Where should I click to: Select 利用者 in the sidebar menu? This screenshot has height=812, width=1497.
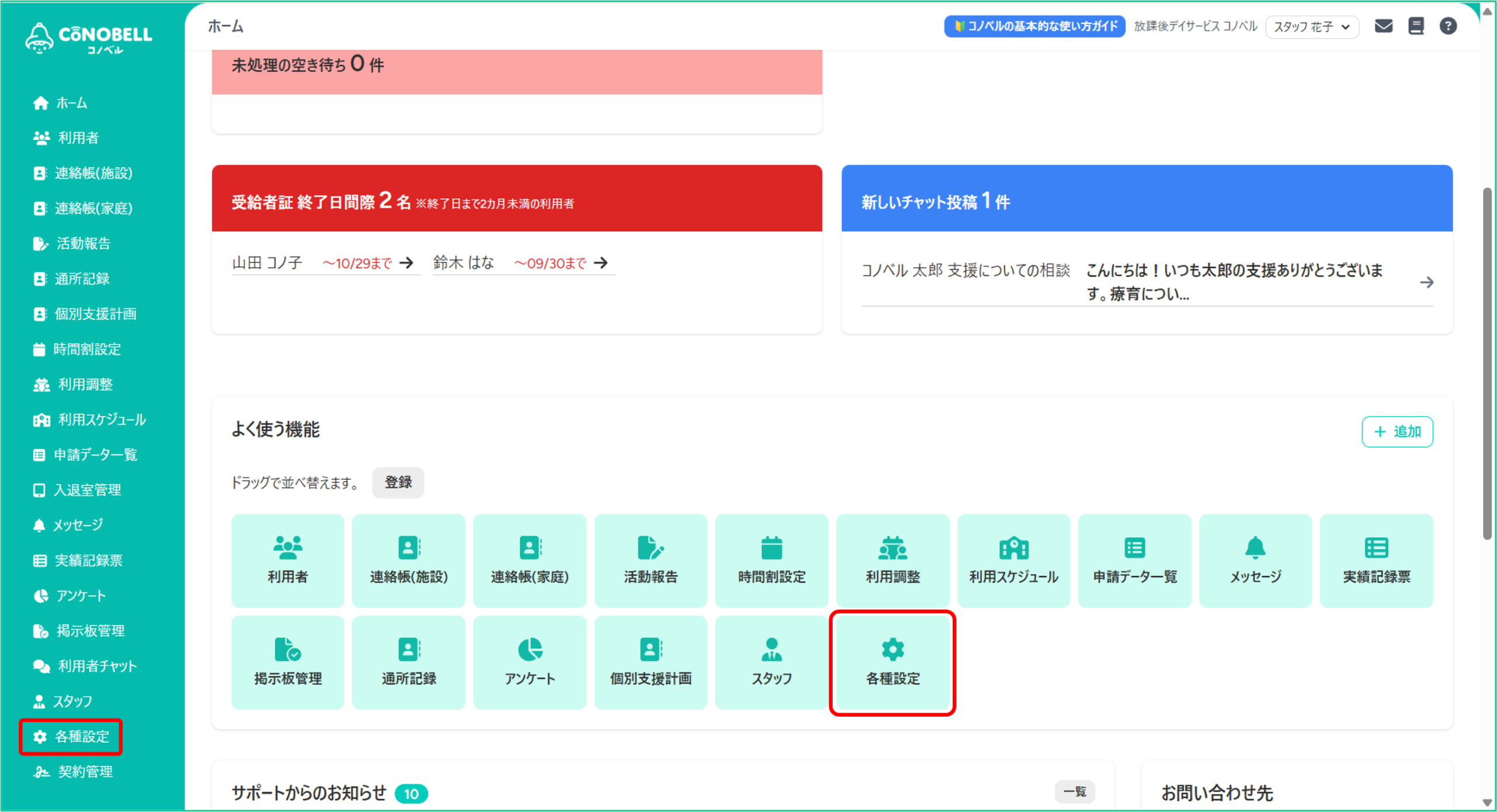78,138
